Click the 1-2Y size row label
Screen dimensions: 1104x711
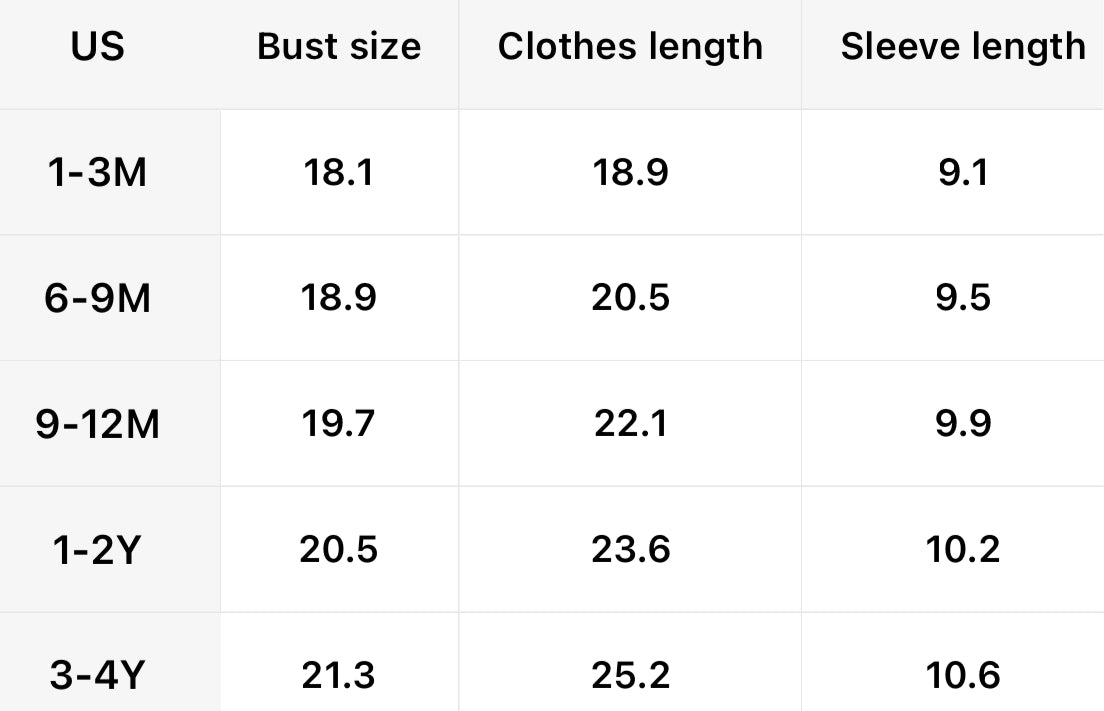[97, 550]
